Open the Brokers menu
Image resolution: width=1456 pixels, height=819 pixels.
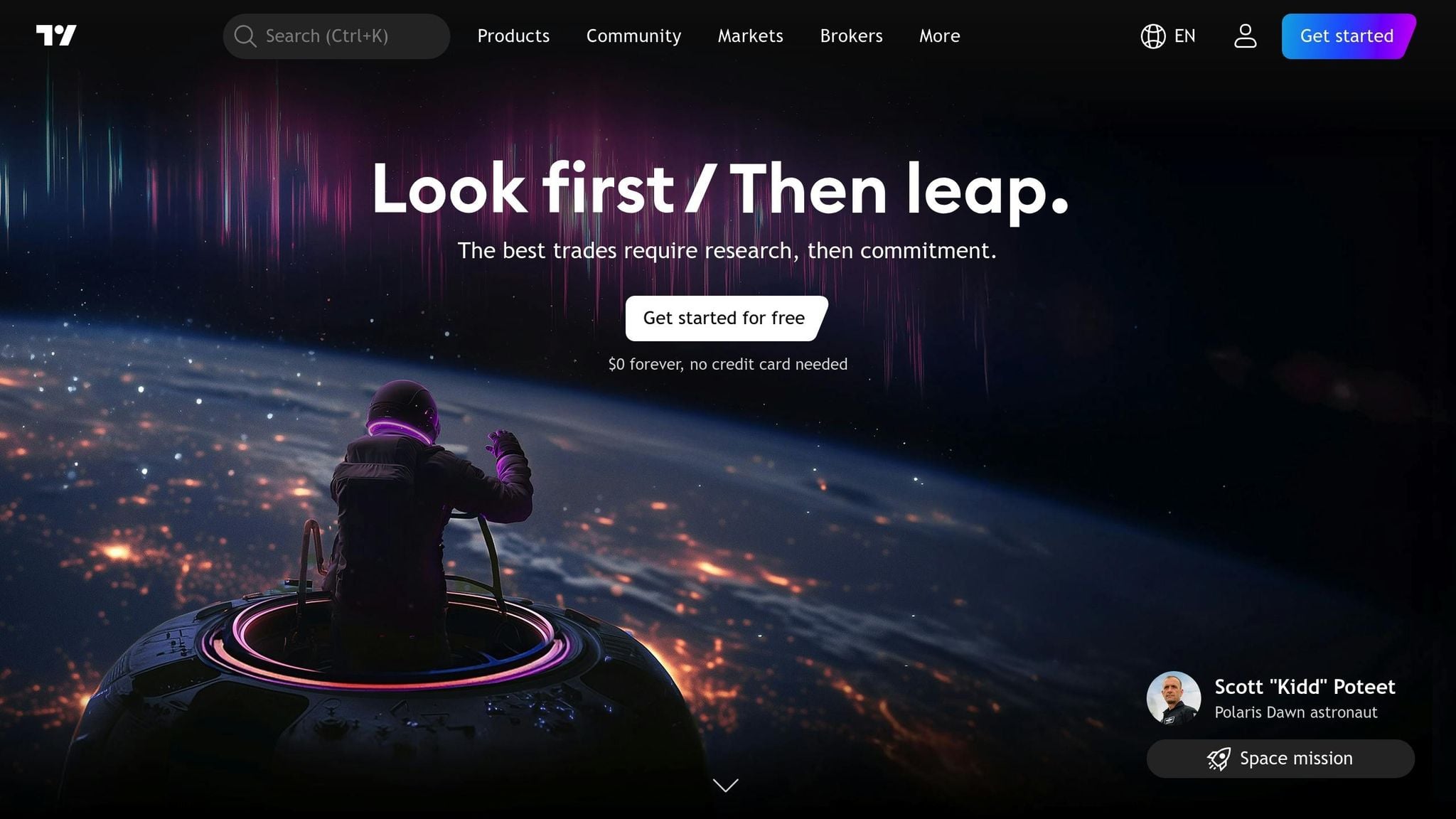pos(851,36)
